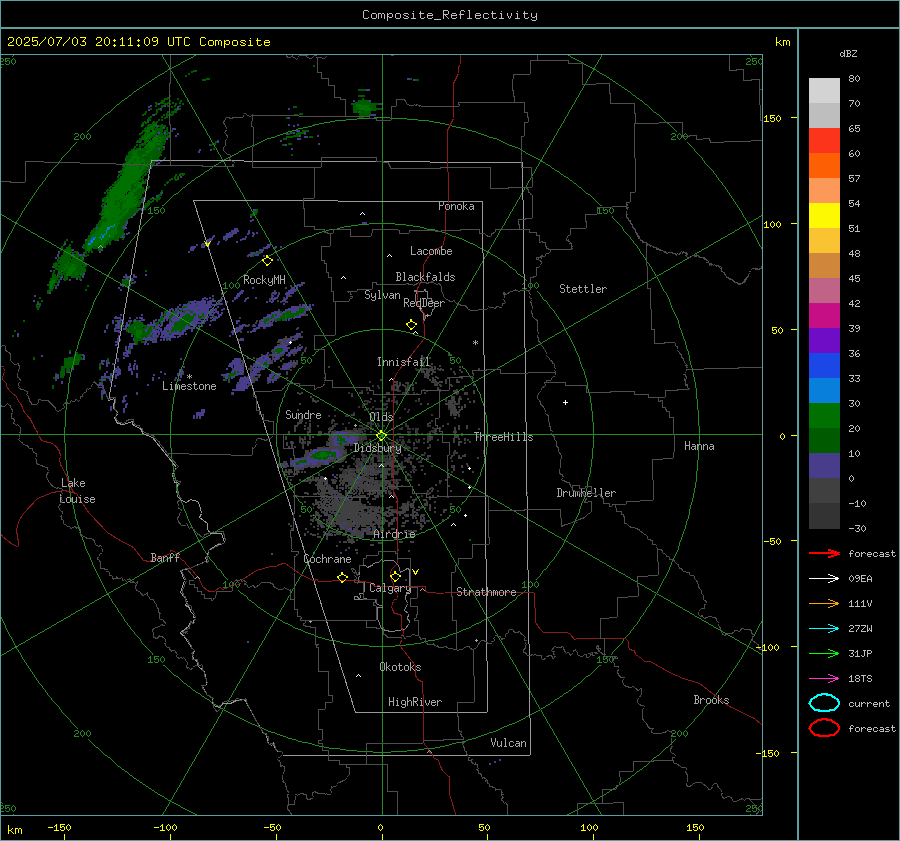
Task: Click the Sundre town label
Action: pyautogui.click(x=303, y=414)
